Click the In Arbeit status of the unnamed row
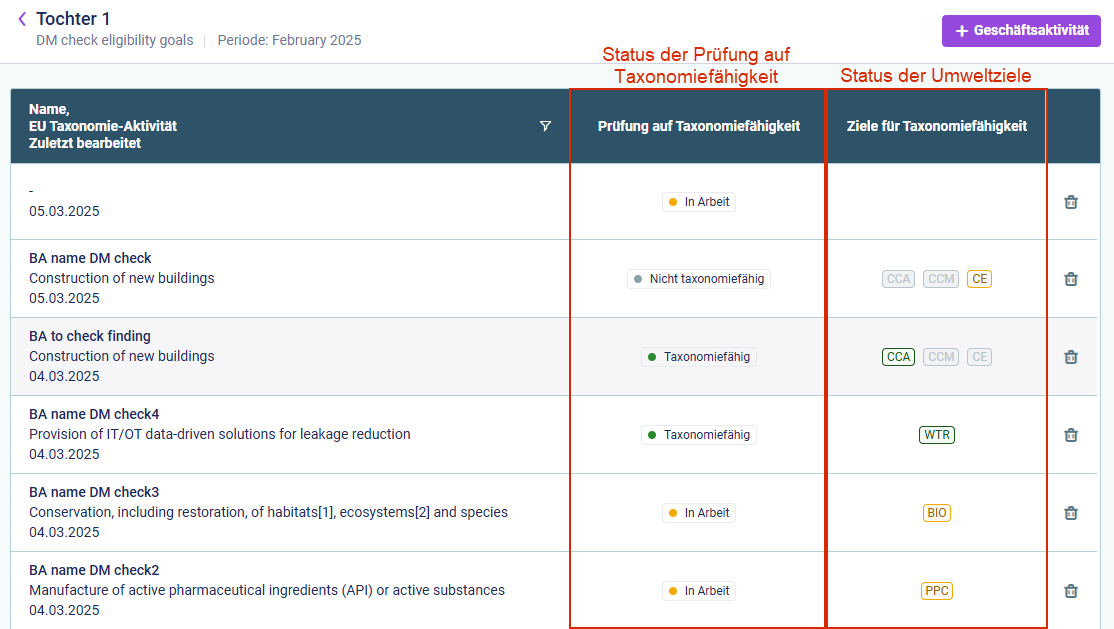1114x629 pixels. (x=698, y=202)
